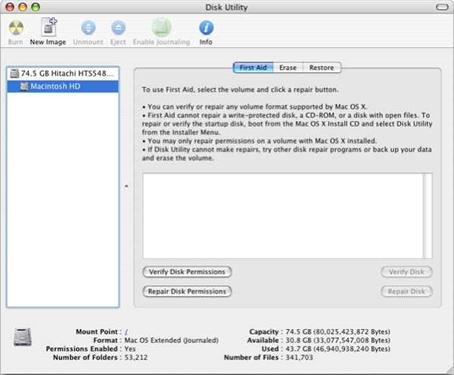Click the Permissions Enabled value 'Yes'
The height and width of the screenshot is (375, 454).
tap(130, 349)
